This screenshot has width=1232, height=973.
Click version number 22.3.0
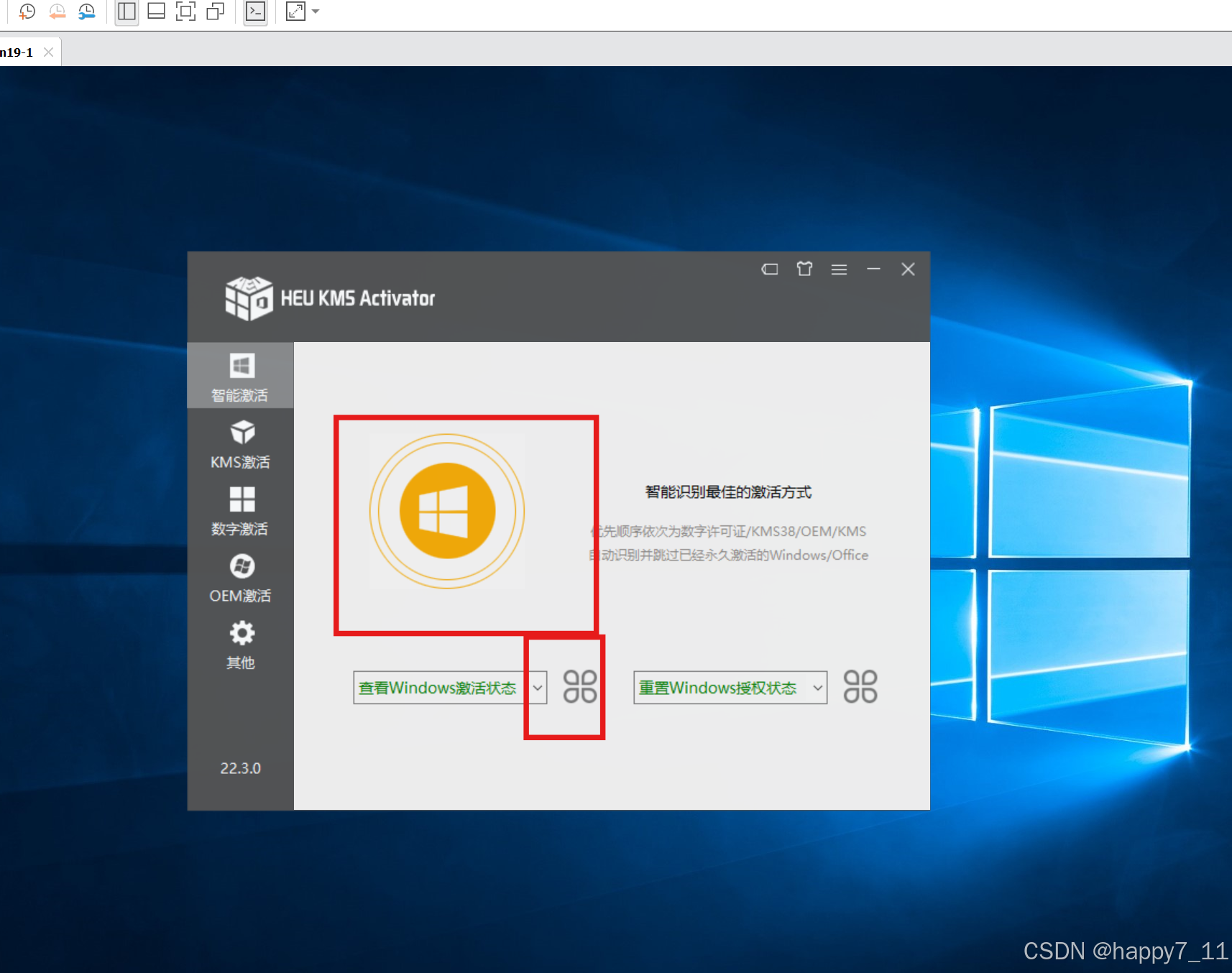tap(240, 768)
